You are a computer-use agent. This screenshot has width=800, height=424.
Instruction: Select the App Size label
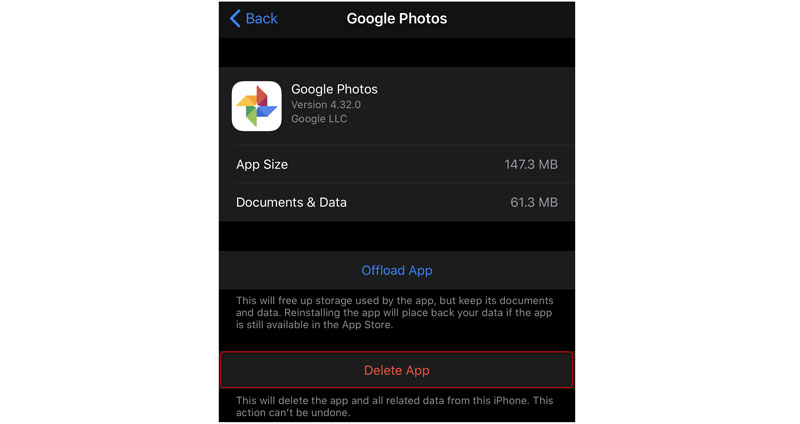point(262,164)
